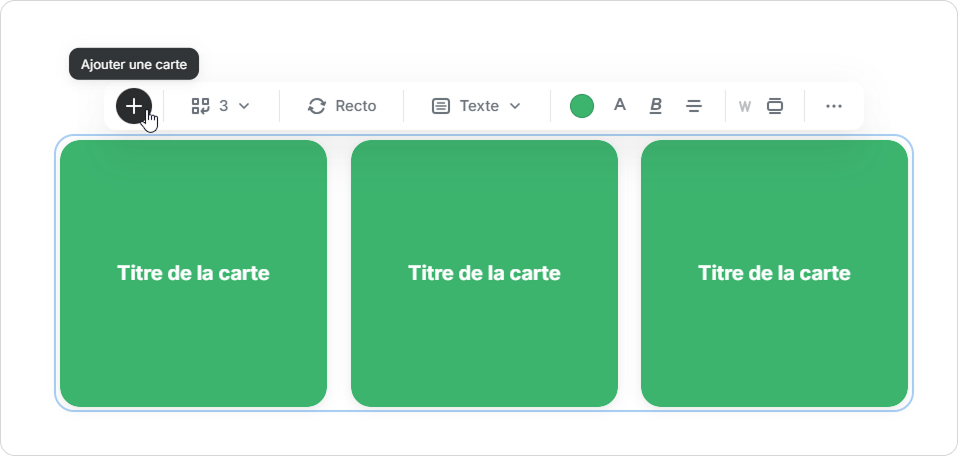Click the Texte content type icon
Viewport: 958px width, 456px height.
441,106
